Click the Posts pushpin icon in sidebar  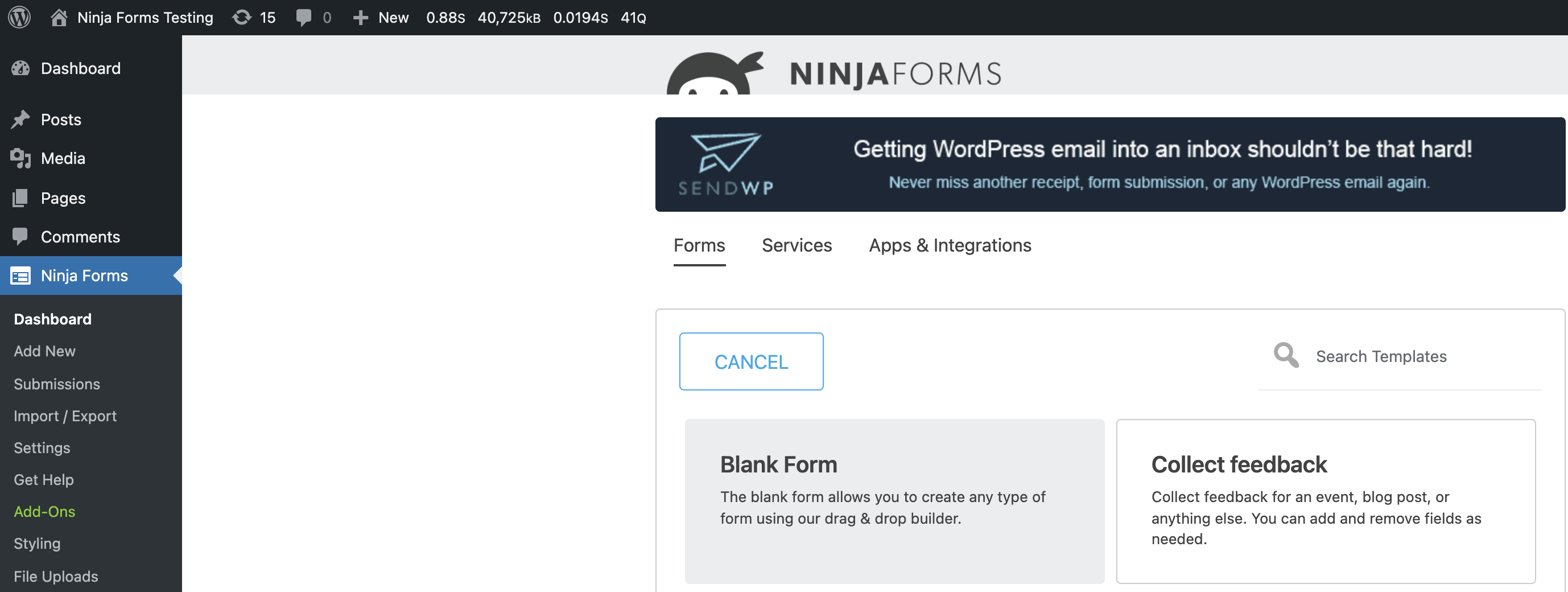20,120
